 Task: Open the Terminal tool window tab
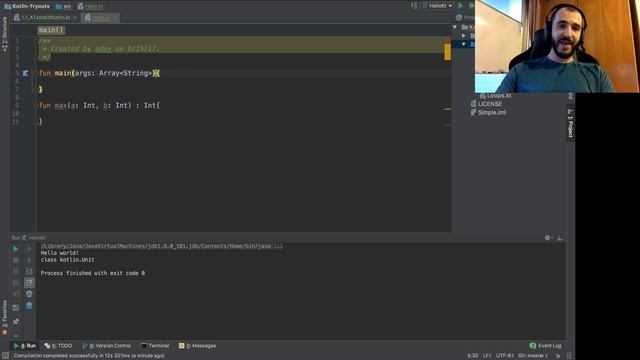tap(155, 346)
